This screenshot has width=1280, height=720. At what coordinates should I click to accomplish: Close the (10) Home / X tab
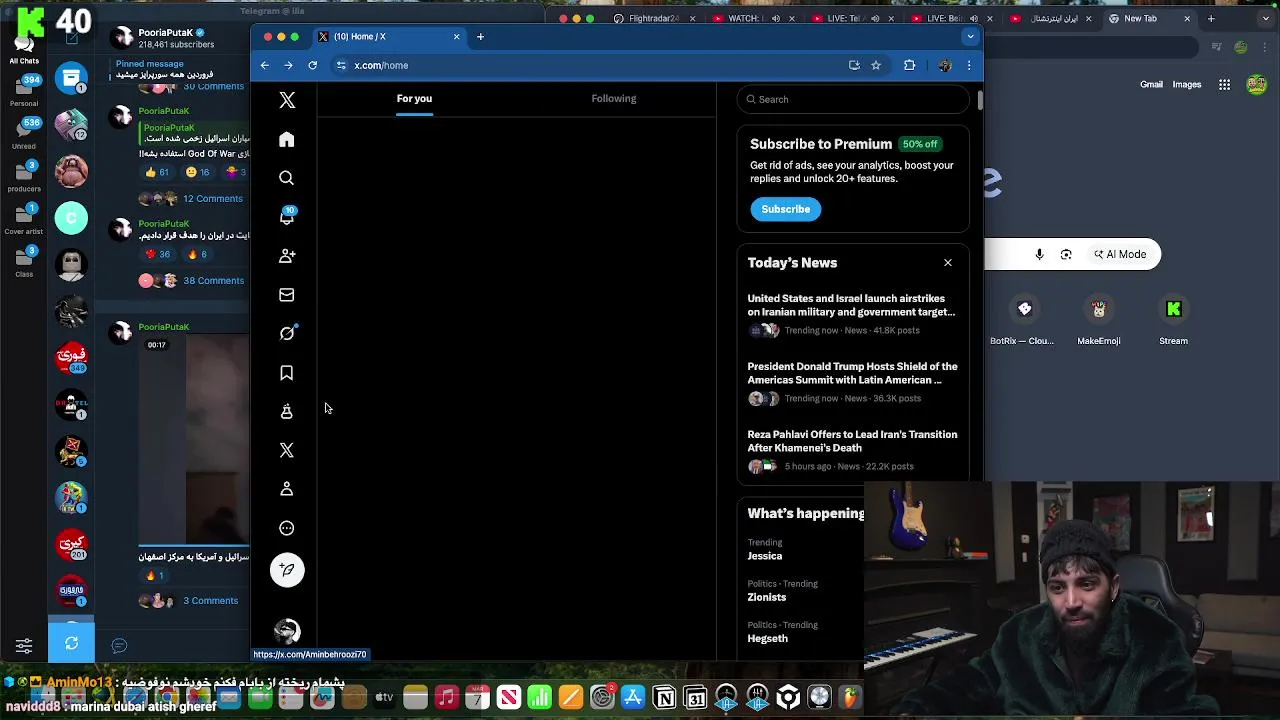(457, 37)
